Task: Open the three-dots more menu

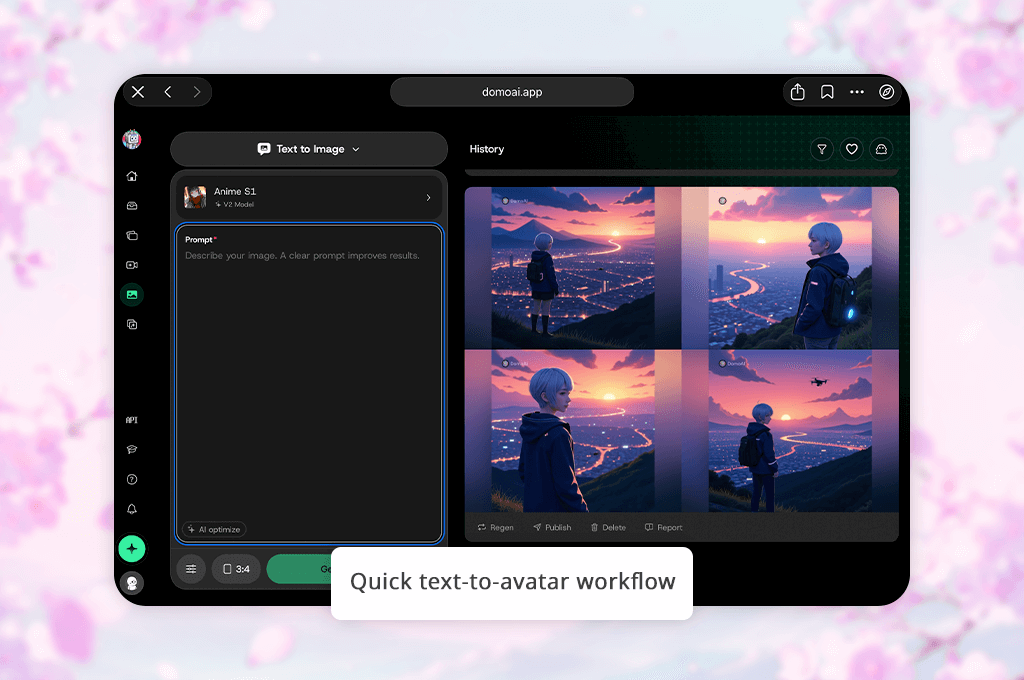Action: pyautogui.click(x=857, y=92)
